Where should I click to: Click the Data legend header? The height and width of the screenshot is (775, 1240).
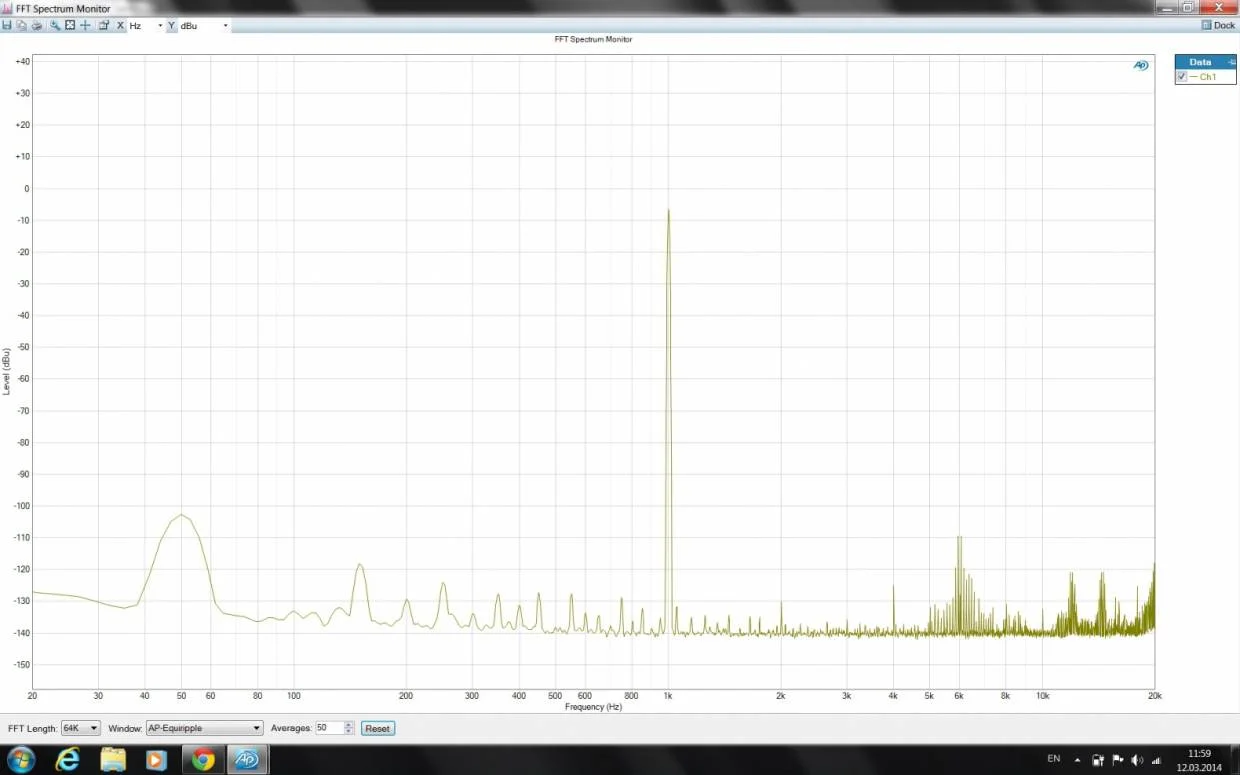point(1205,62)
